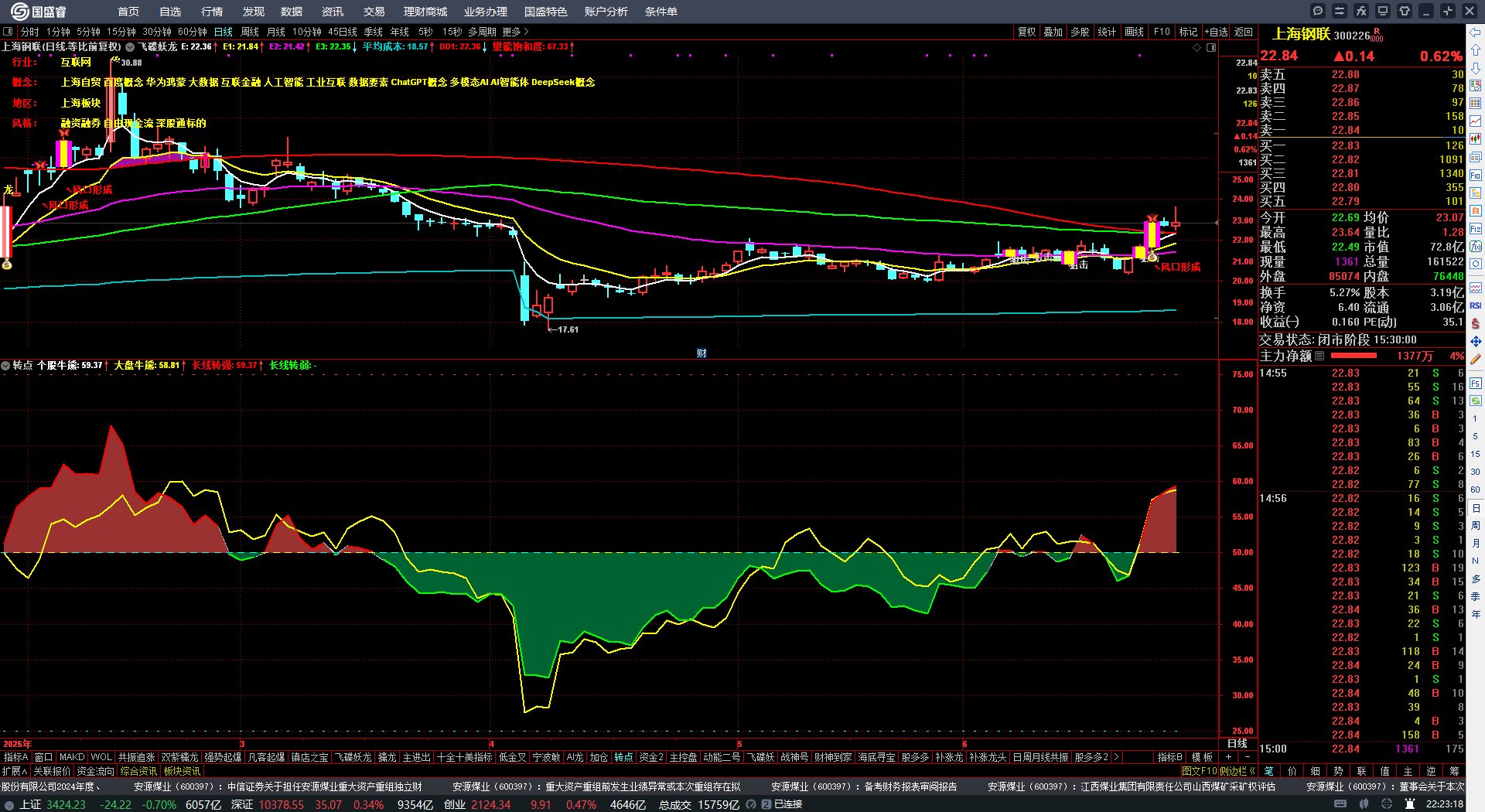Open the skin theme shirt icon
Image resolution: width=1485 pixels, height=812 pixels.
point(1405,11)
